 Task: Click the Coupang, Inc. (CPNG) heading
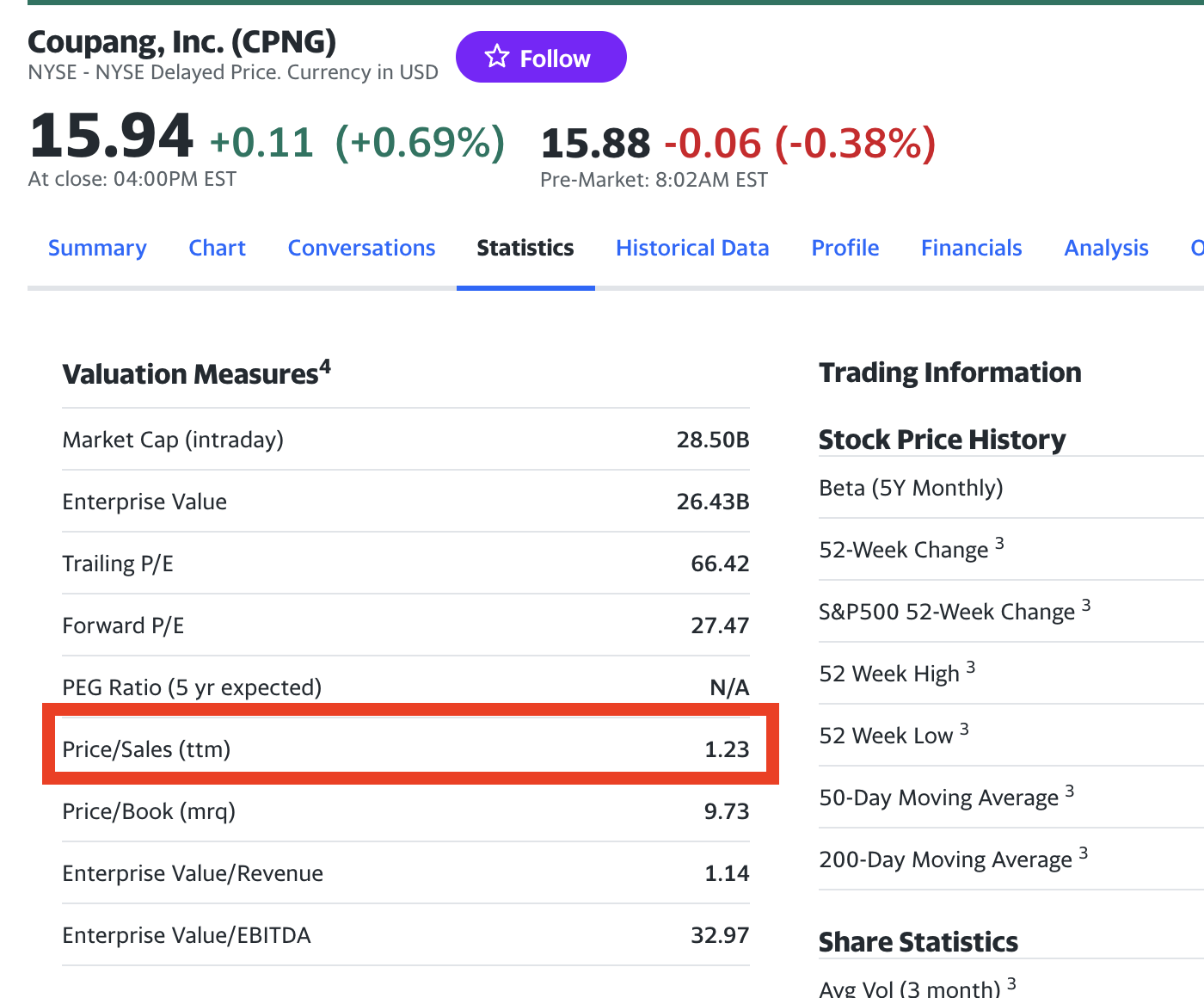182,41
